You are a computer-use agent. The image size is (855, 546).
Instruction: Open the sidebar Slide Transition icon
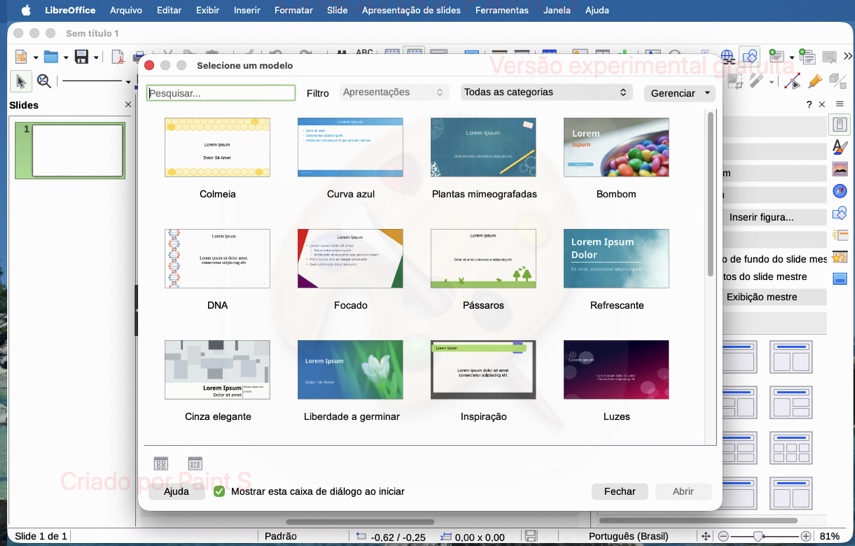point(840,235)
